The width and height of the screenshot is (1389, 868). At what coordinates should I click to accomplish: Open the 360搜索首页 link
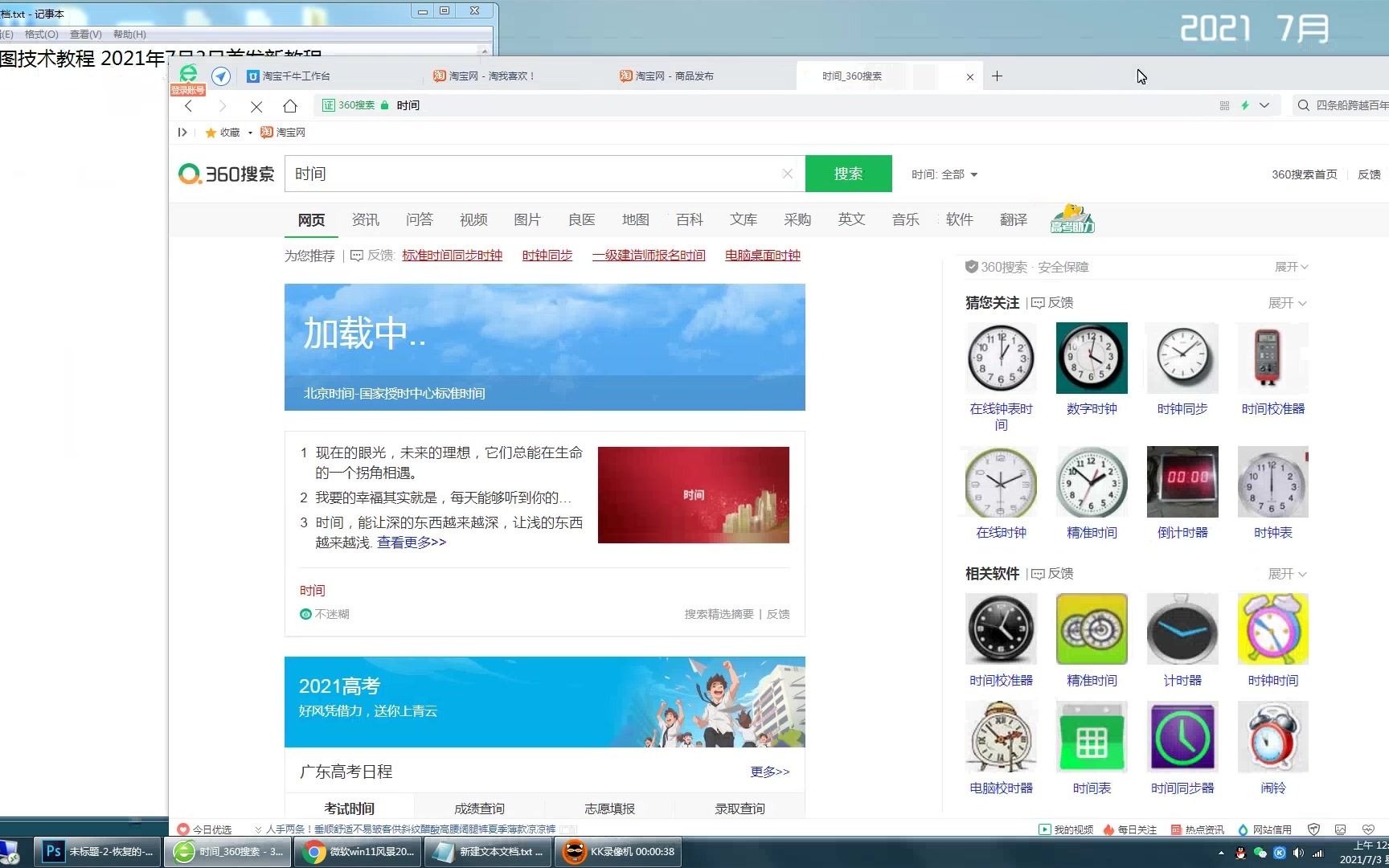click(1304, 174)
